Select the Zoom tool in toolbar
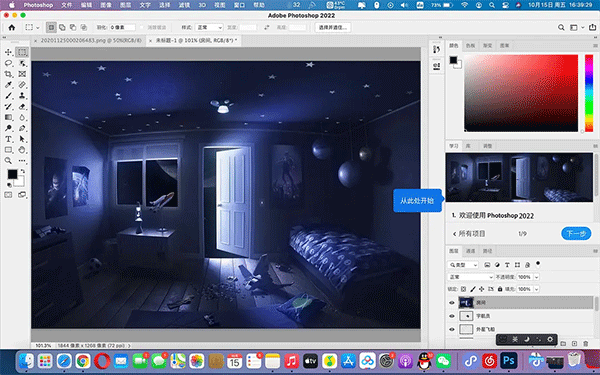 tap(8, 161)
